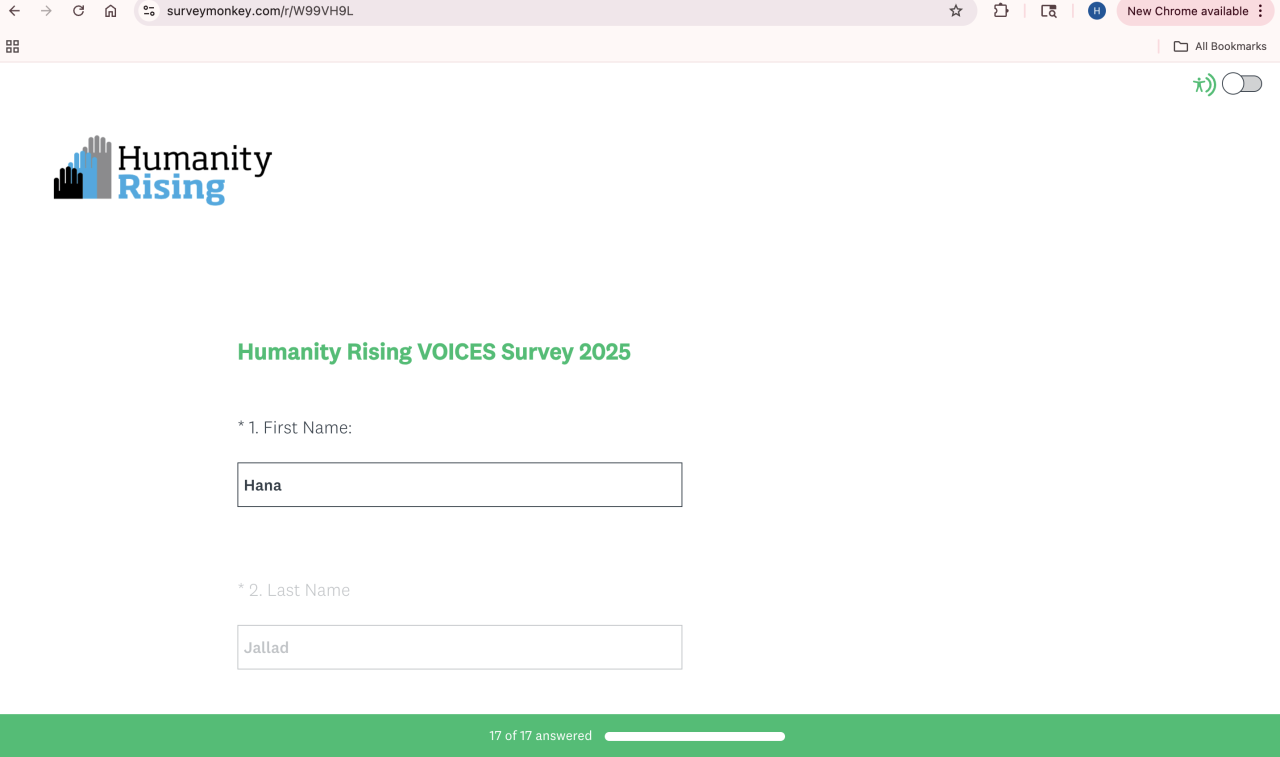Open the tab search icon

[x=1048, y=11]
